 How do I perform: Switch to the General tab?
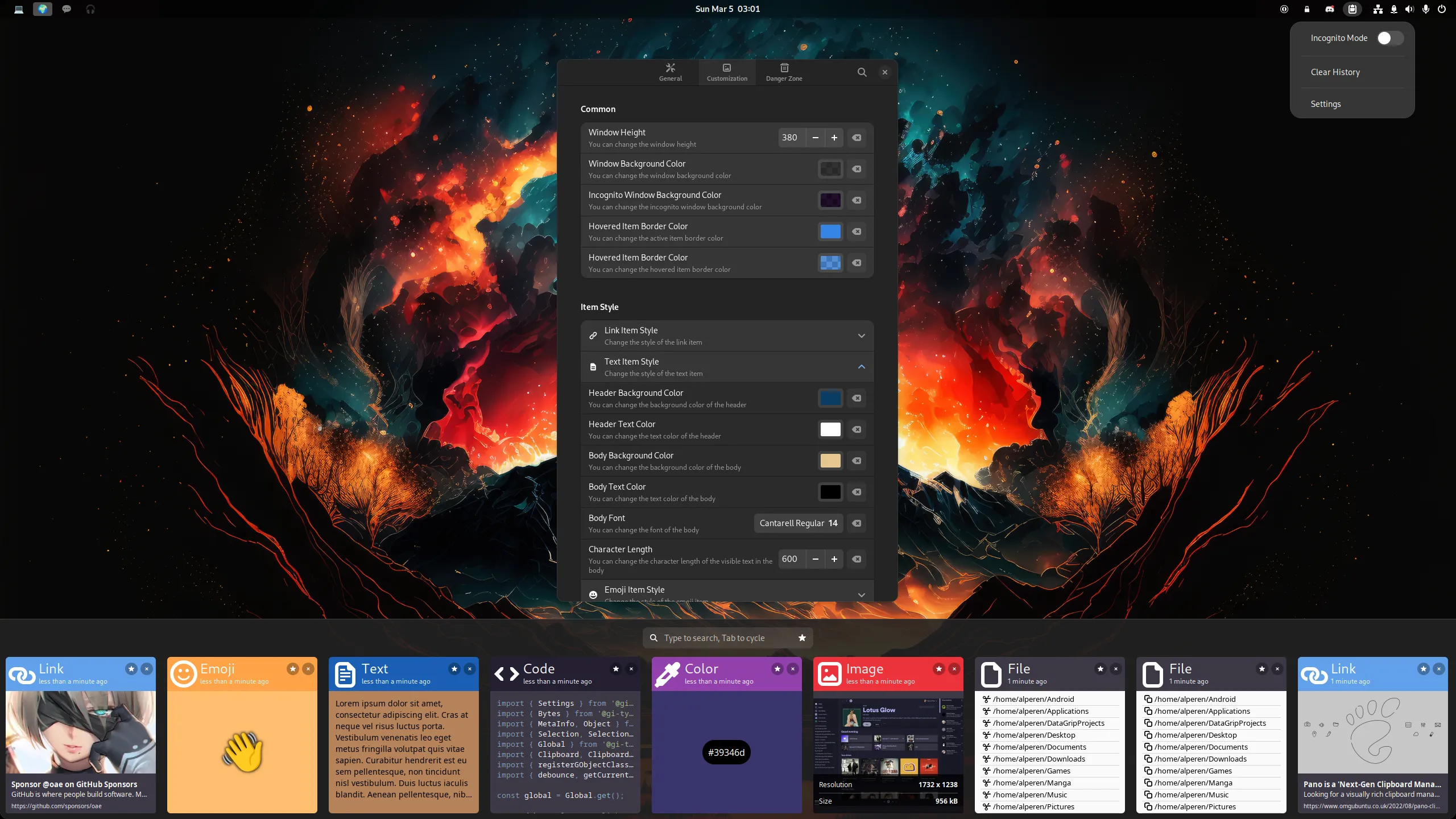(670, 72)
